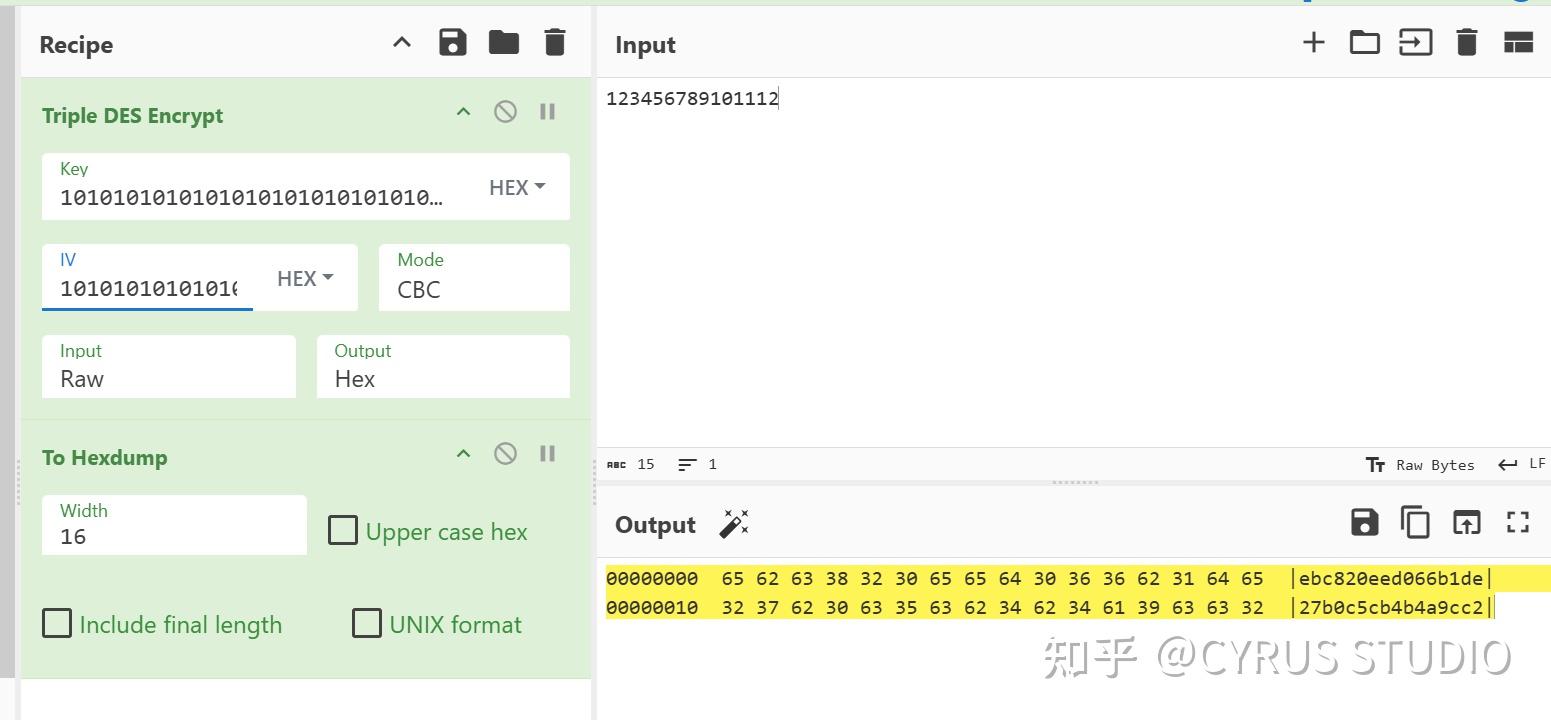Maximise the Output pane
This screenshot has height=720, width=1551.
click(1517, 522)
